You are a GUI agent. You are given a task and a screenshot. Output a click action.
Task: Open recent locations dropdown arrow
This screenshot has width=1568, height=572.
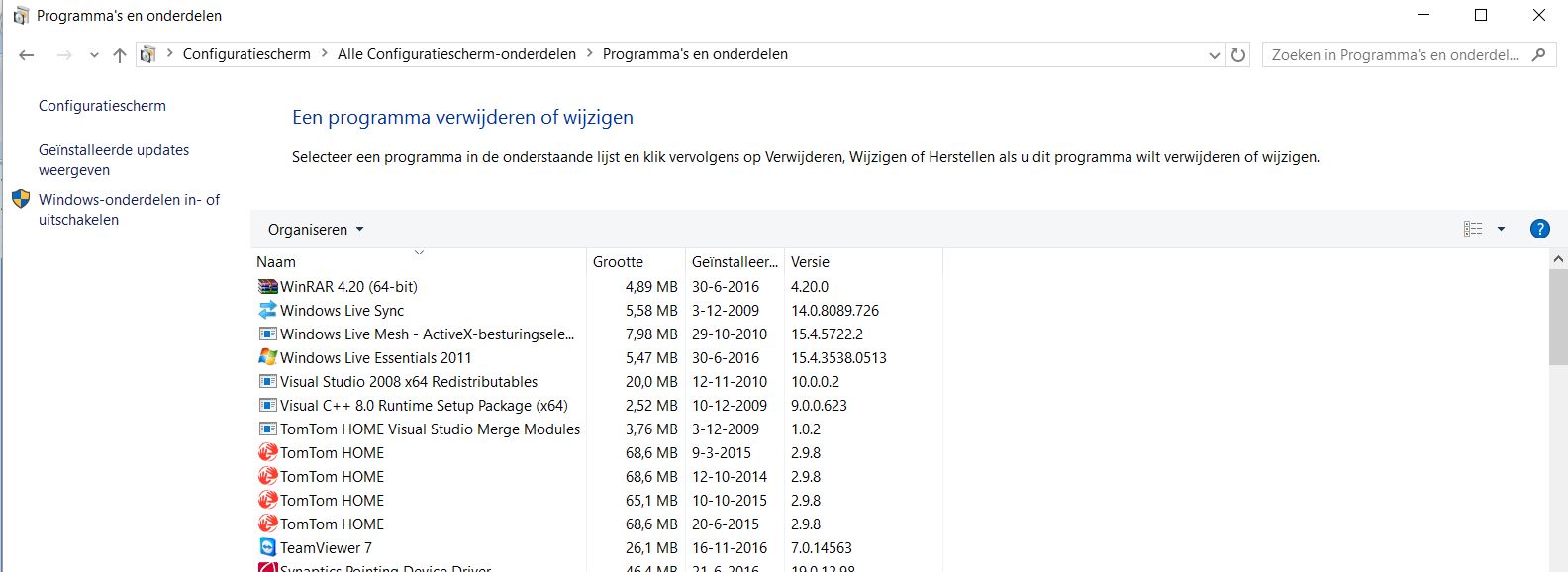(x=94, y=55)
